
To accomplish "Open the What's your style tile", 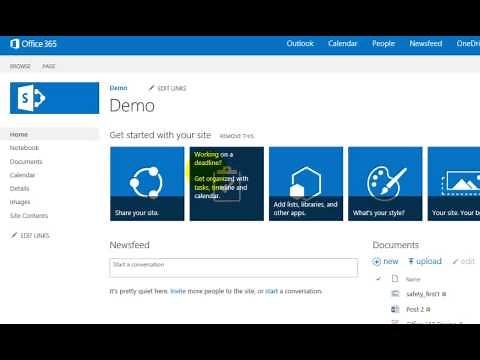I will tap(385, 184).
